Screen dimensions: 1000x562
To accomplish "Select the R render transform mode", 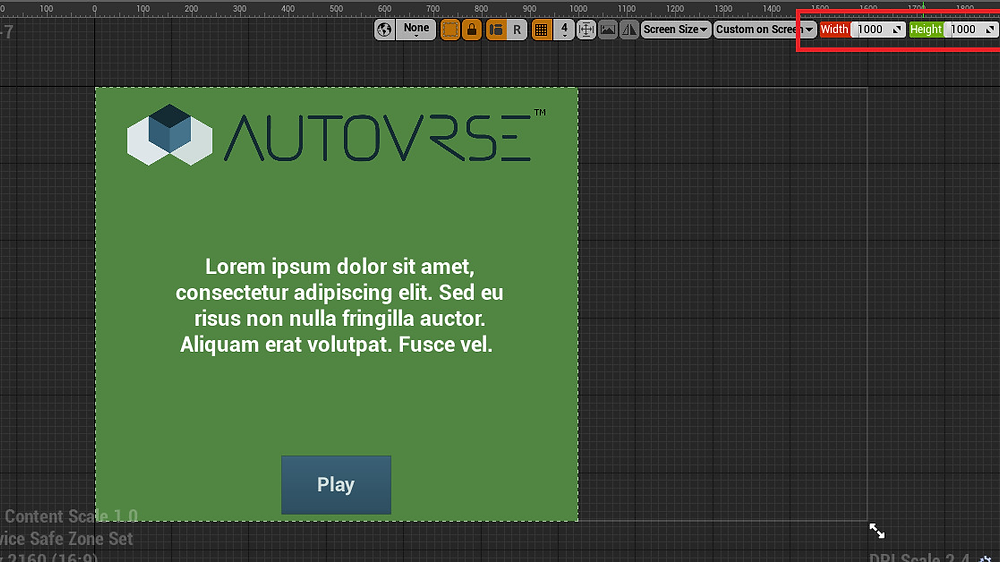I will 517,29.
